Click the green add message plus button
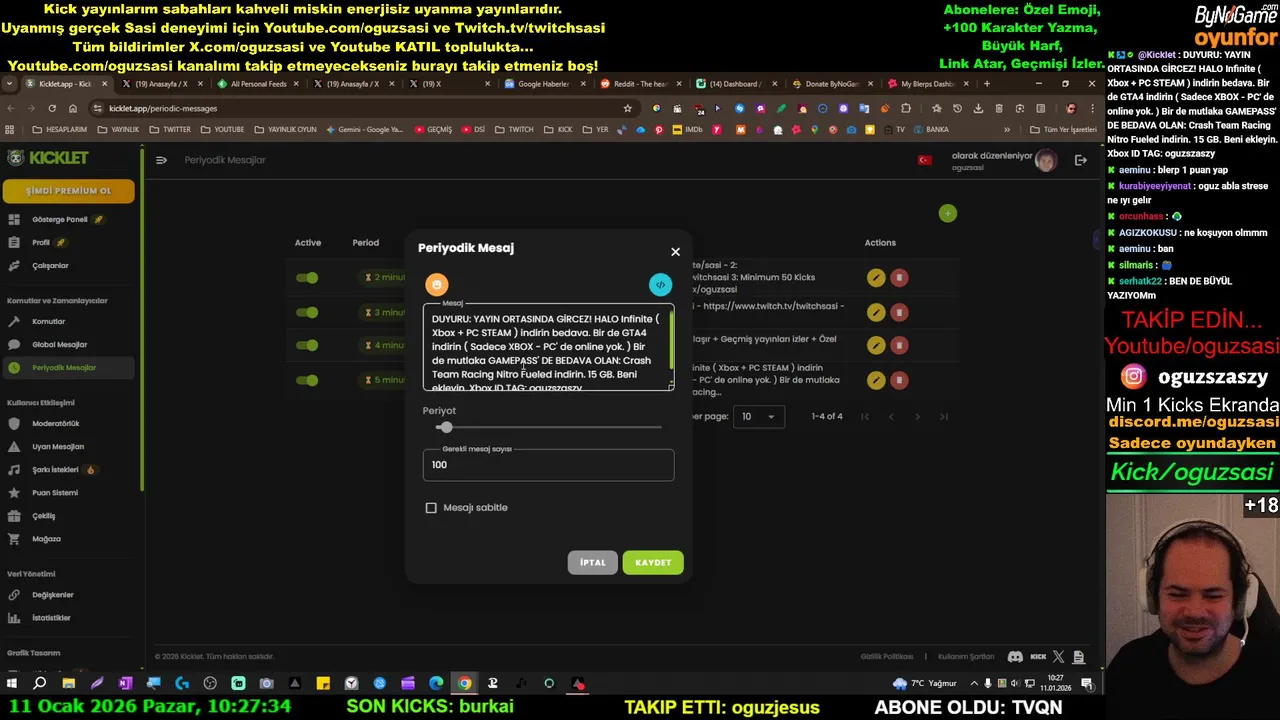 [x=948, y=213]
